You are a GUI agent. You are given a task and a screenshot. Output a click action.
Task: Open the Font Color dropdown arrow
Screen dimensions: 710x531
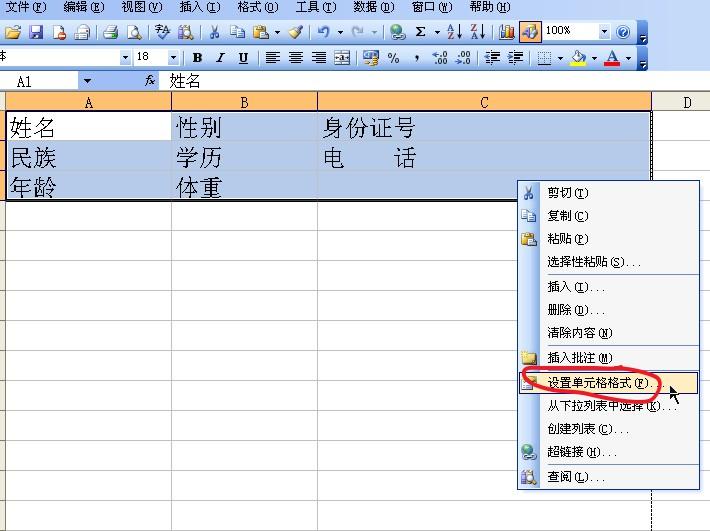click(628, 58)
